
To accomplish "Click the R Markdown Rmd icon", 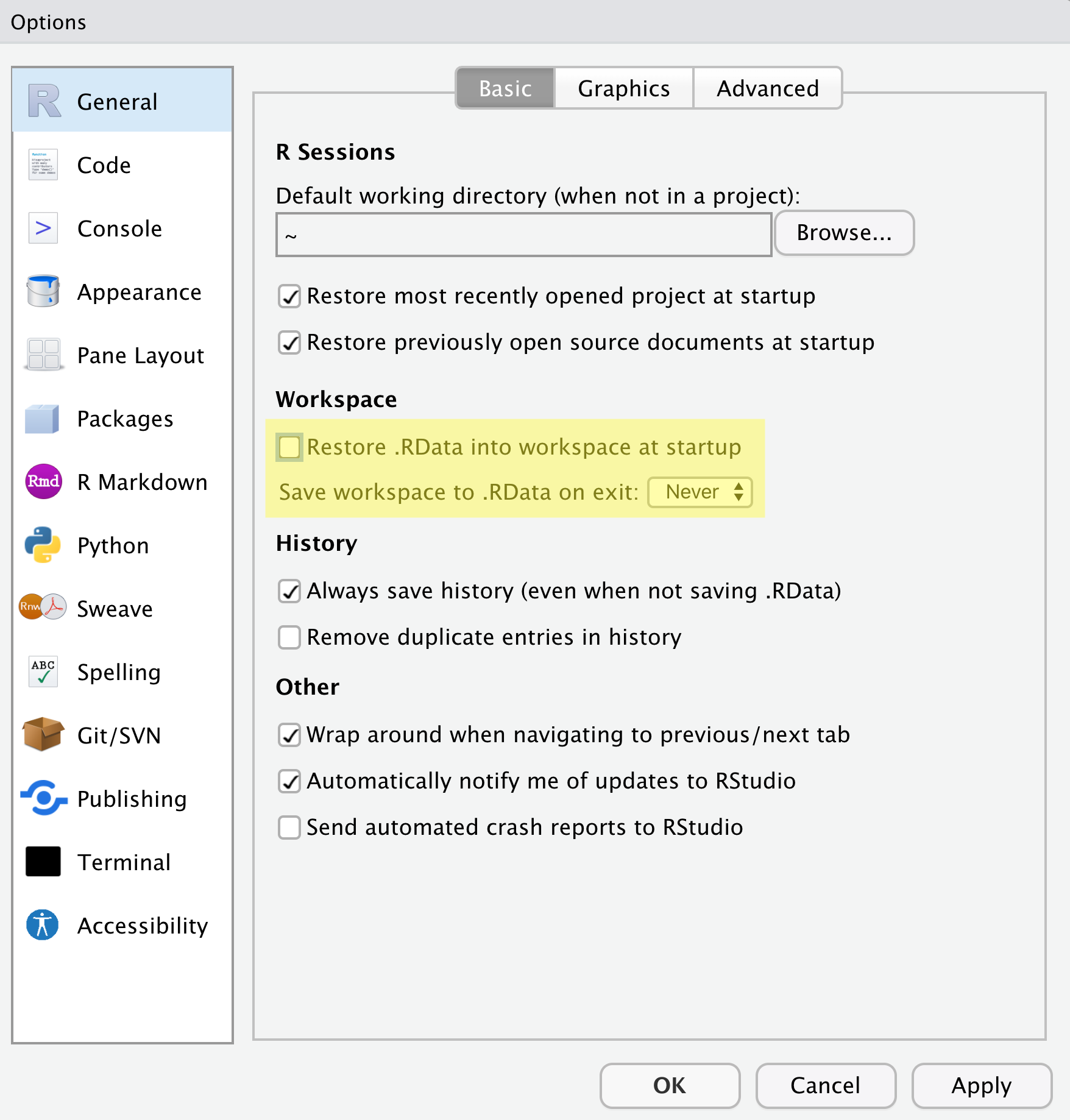I will 43,481.
